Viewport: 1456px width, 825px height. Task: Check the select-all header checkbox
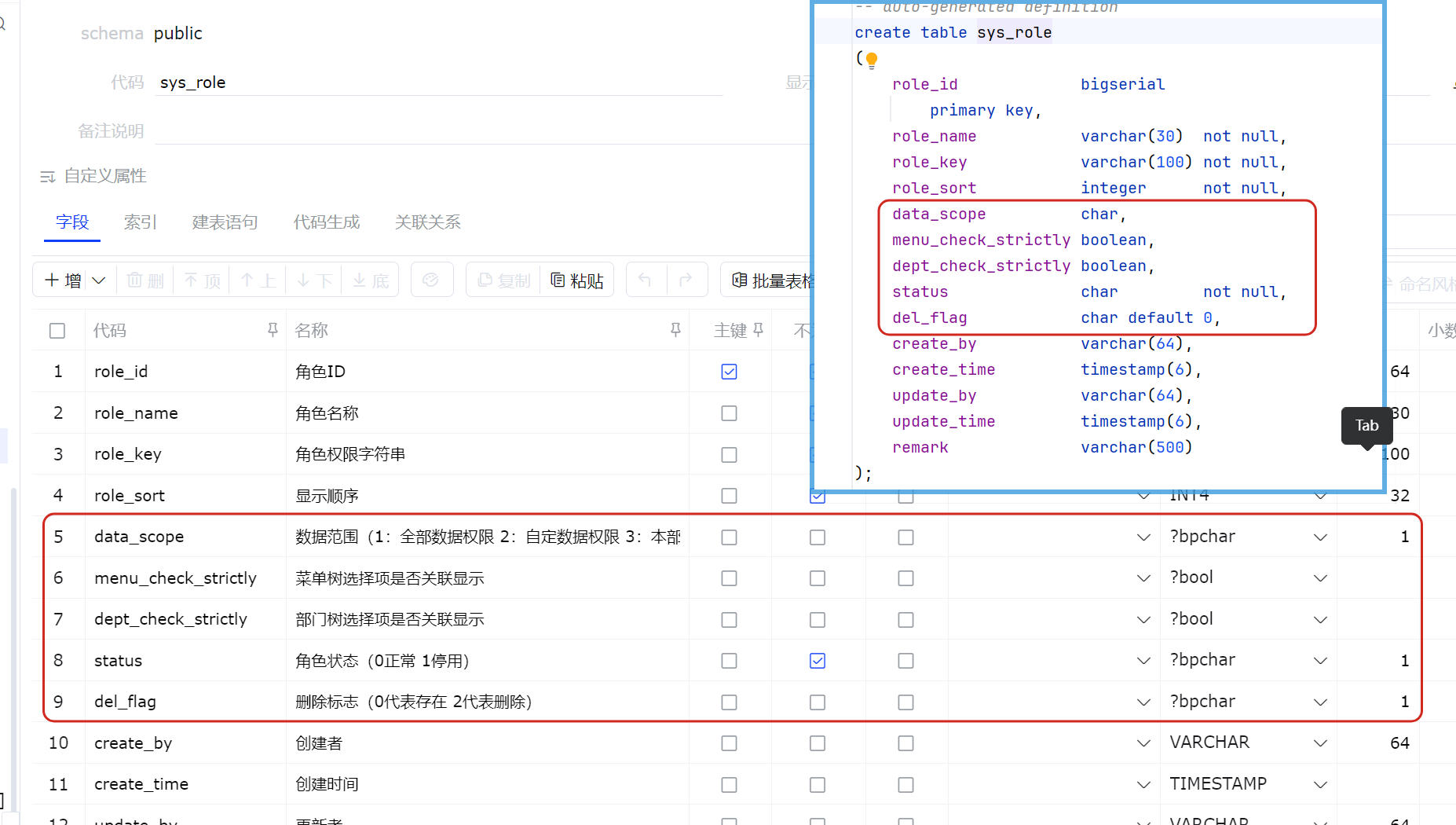(57, 331)
